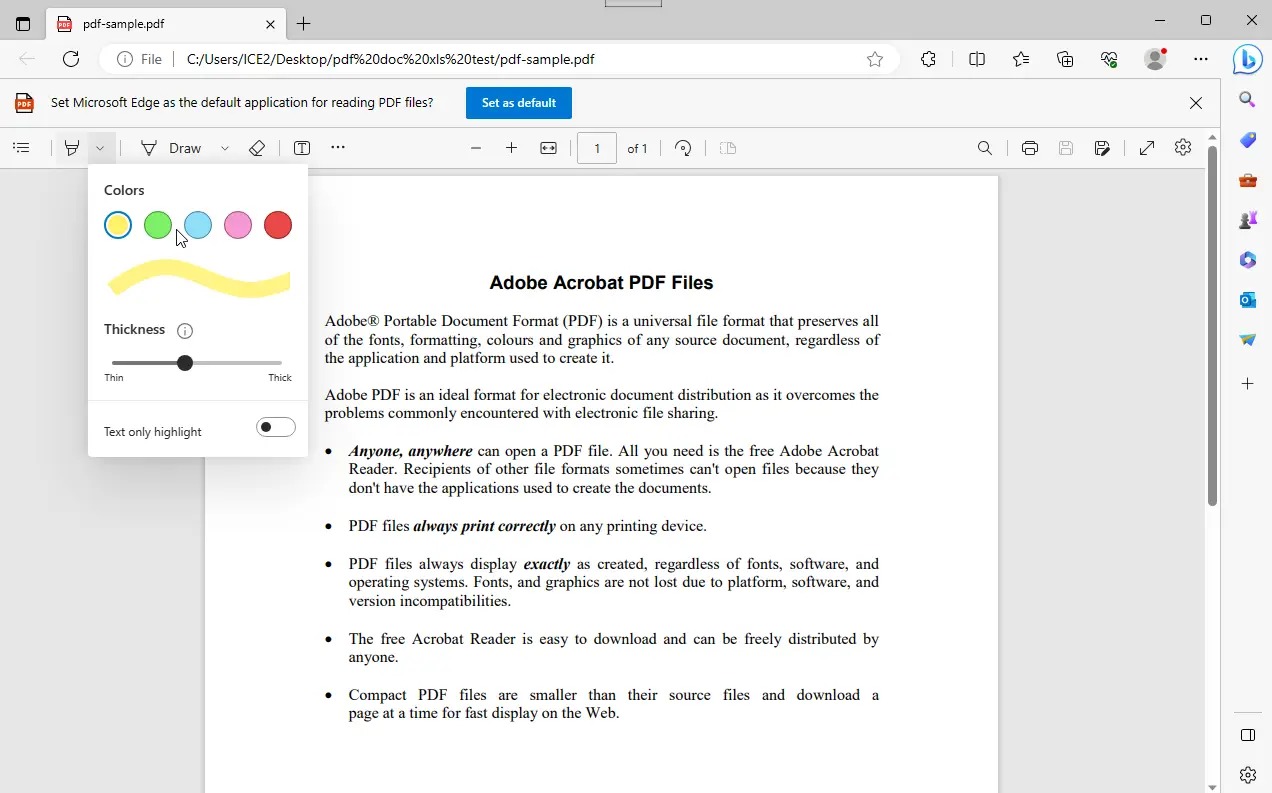The height and width of the screenshot is (793, 1272).
Task: Open sidebar settings gear
Action: [1248, 775]
